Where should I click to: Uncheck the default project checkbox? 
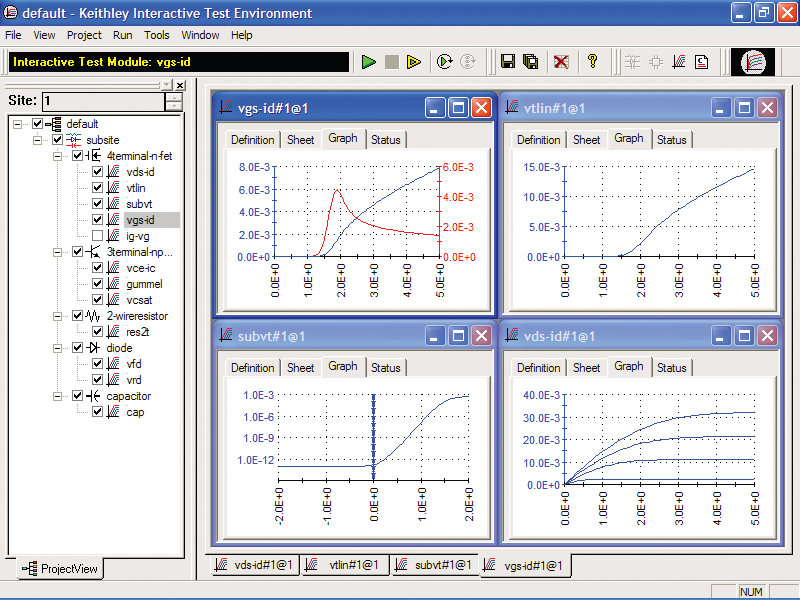point(37,123)
